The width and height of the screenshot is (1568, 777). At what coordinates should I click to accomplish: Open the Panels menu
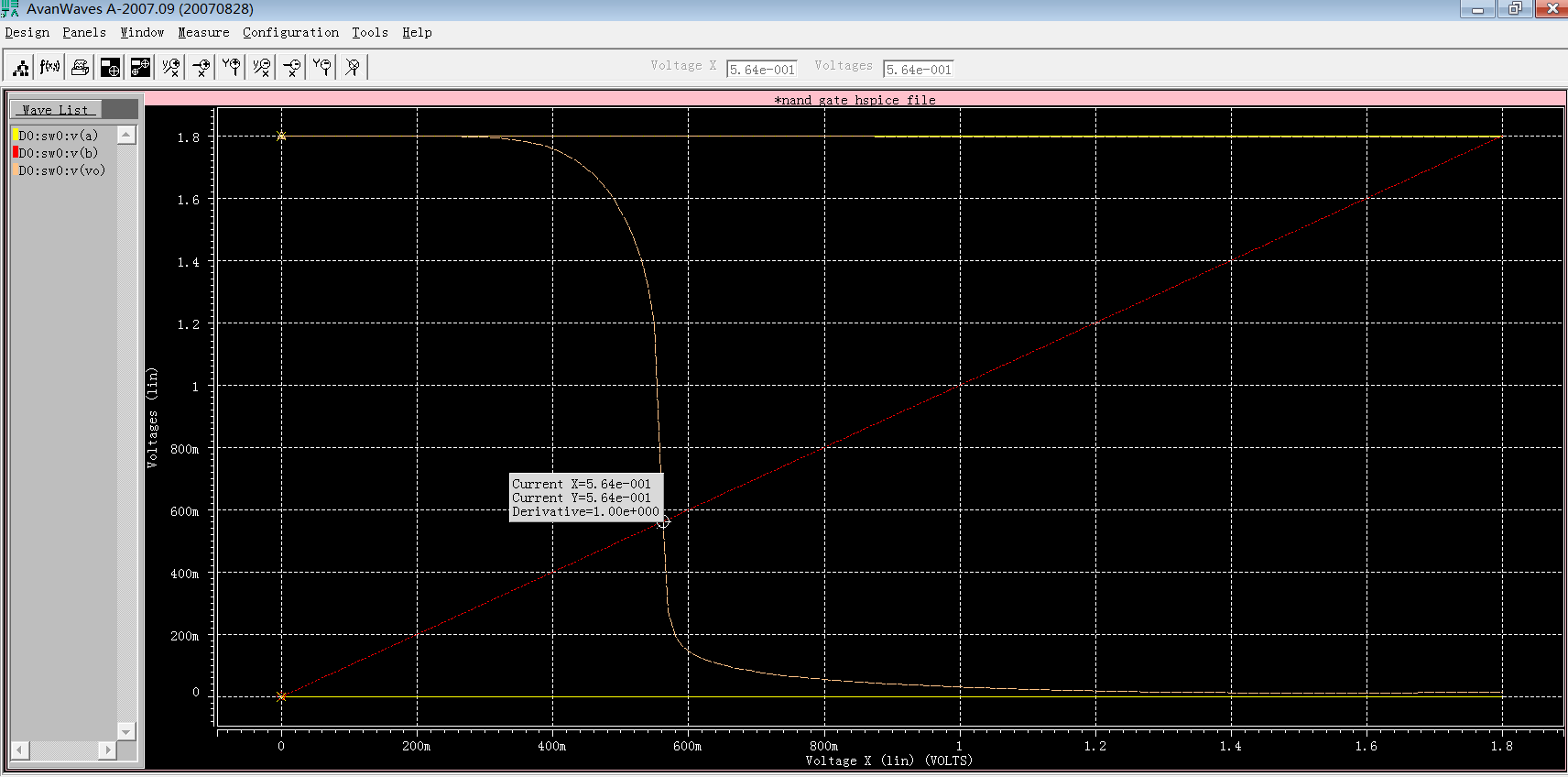click(84, 32)
